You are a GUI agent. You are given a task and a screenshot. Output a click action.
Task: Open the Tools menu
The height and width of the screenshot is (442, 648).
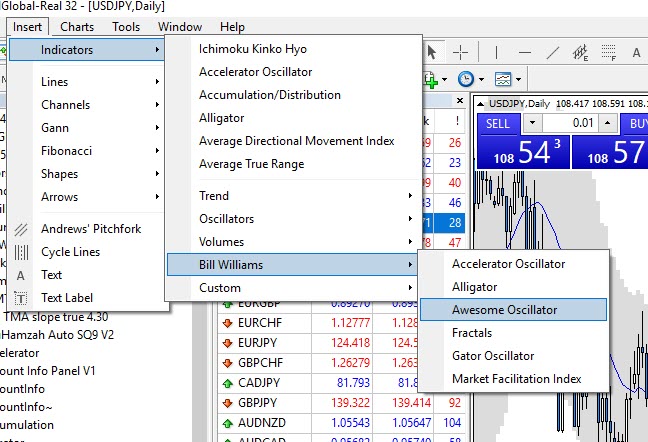(126, 27)
